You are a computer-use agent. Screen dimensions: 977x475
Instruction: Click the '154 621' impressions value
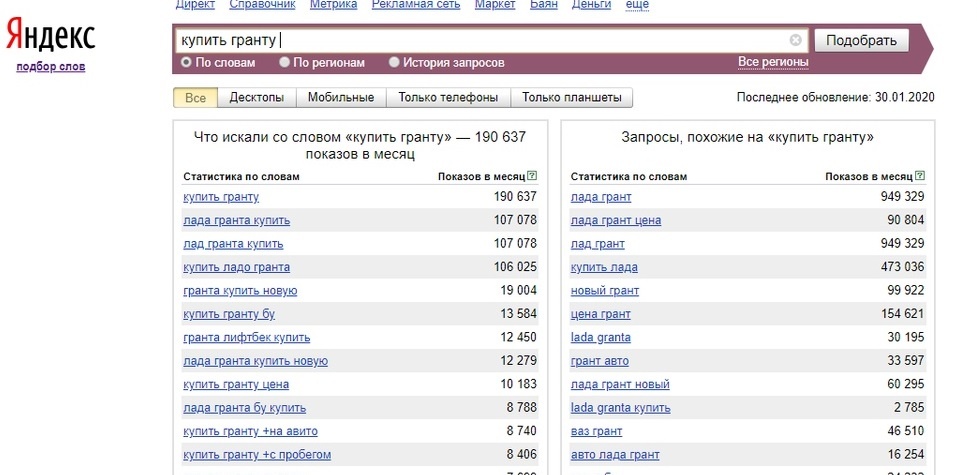coord(902,314)
